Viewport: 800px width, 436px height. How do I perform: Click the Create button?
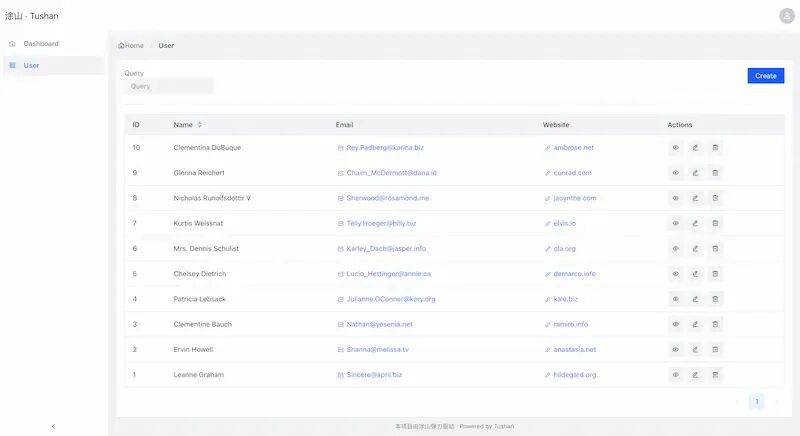pos(766,76)
